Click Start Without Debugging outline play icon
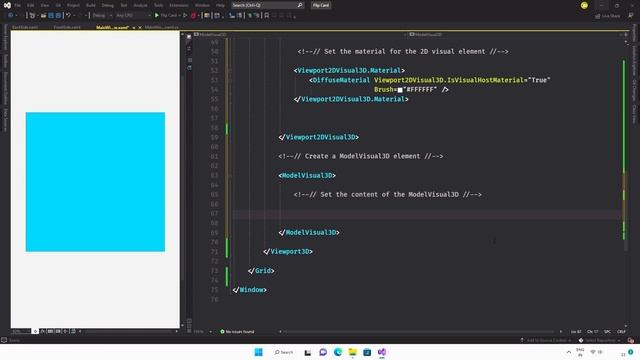The width and height of the screenshot is (640, 360). [185, 16]
